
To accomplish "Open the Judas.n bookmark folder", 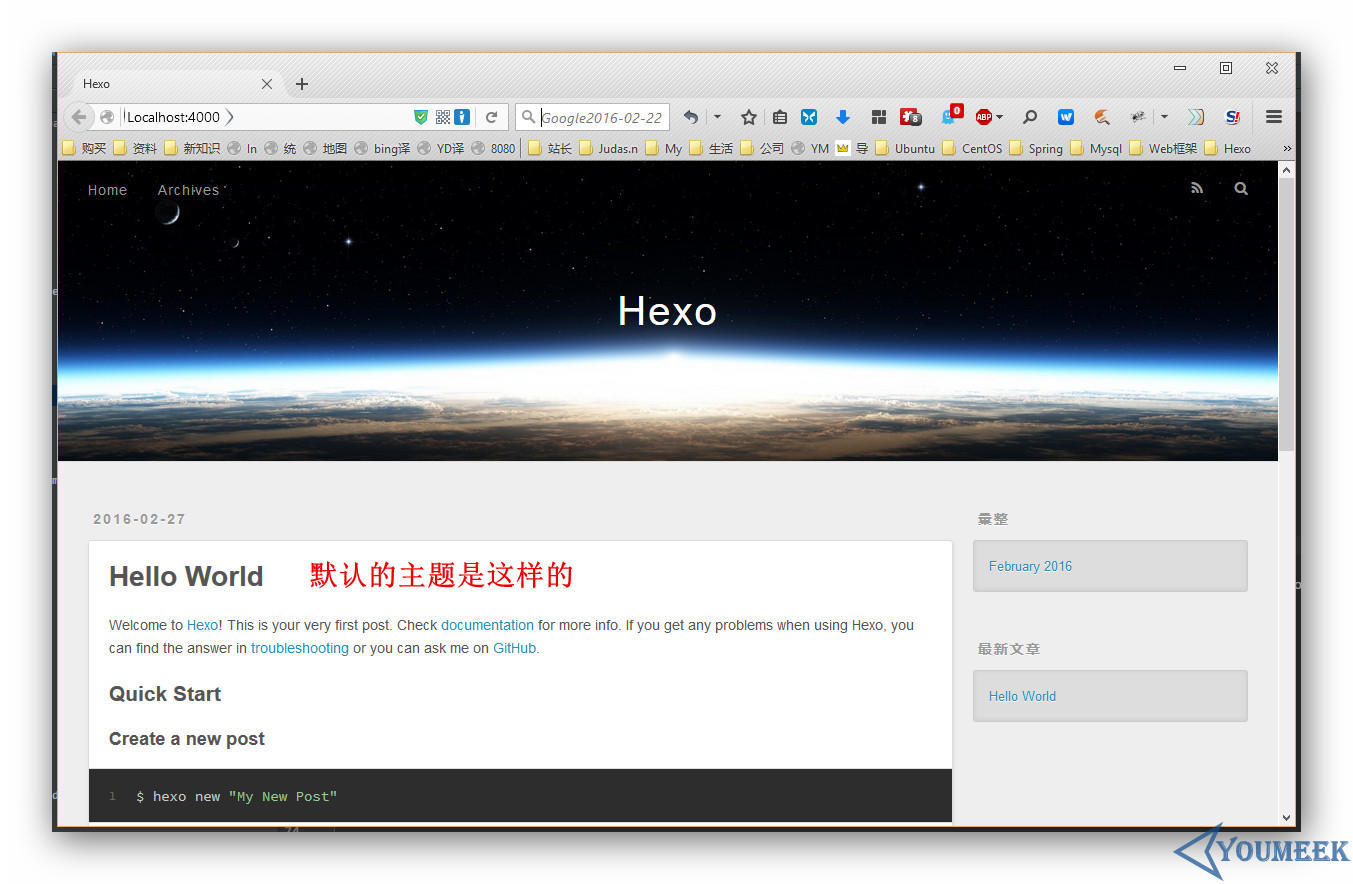I will tap(608, 148).
